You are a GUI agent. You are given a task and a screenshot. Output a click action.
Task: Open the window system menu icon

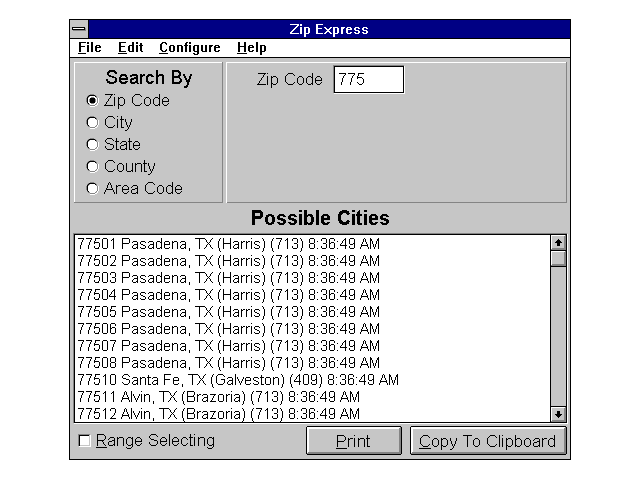click(x=80, y=30)
